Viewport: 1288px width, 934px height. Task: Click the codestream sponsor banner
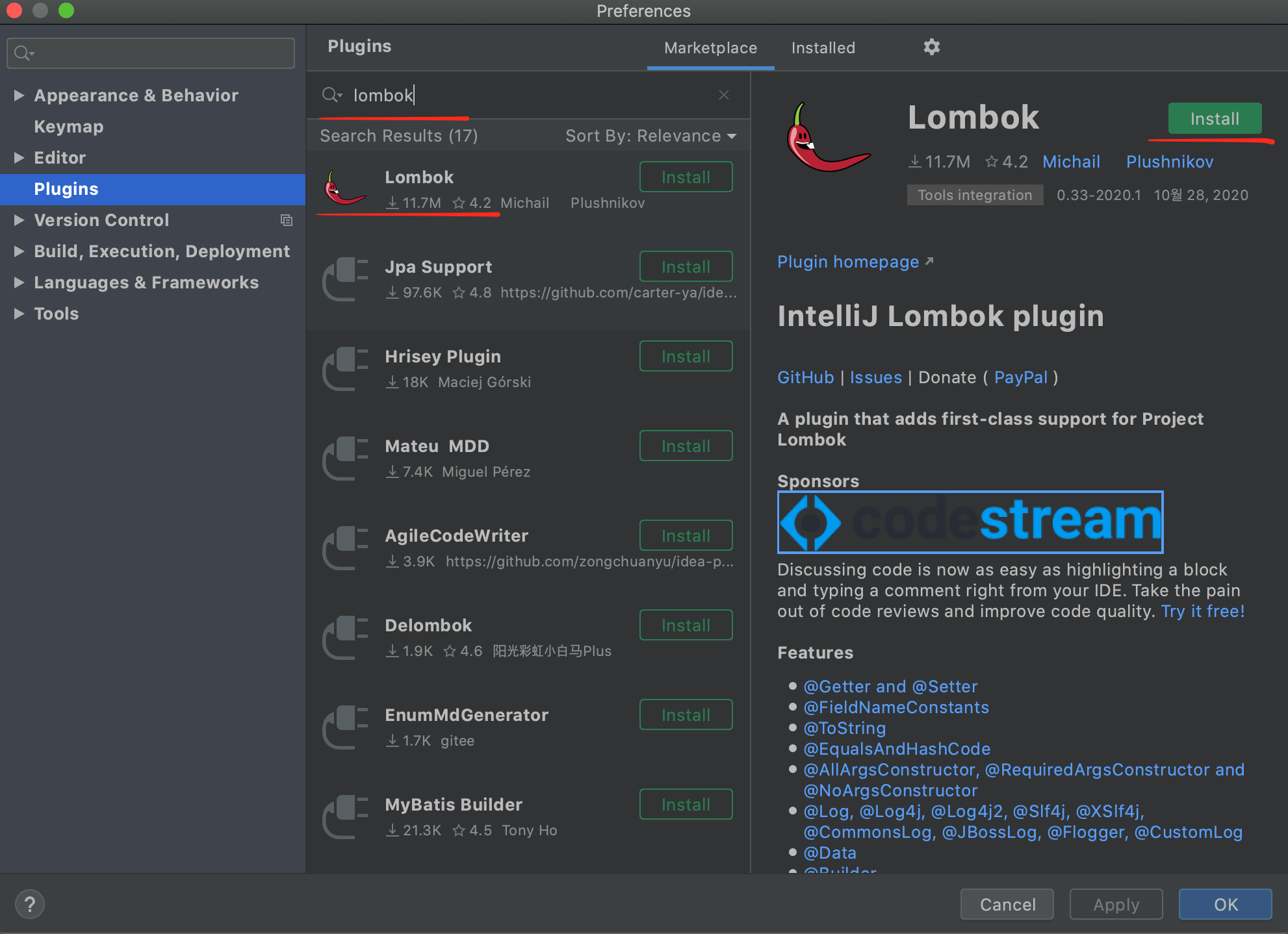970,522
